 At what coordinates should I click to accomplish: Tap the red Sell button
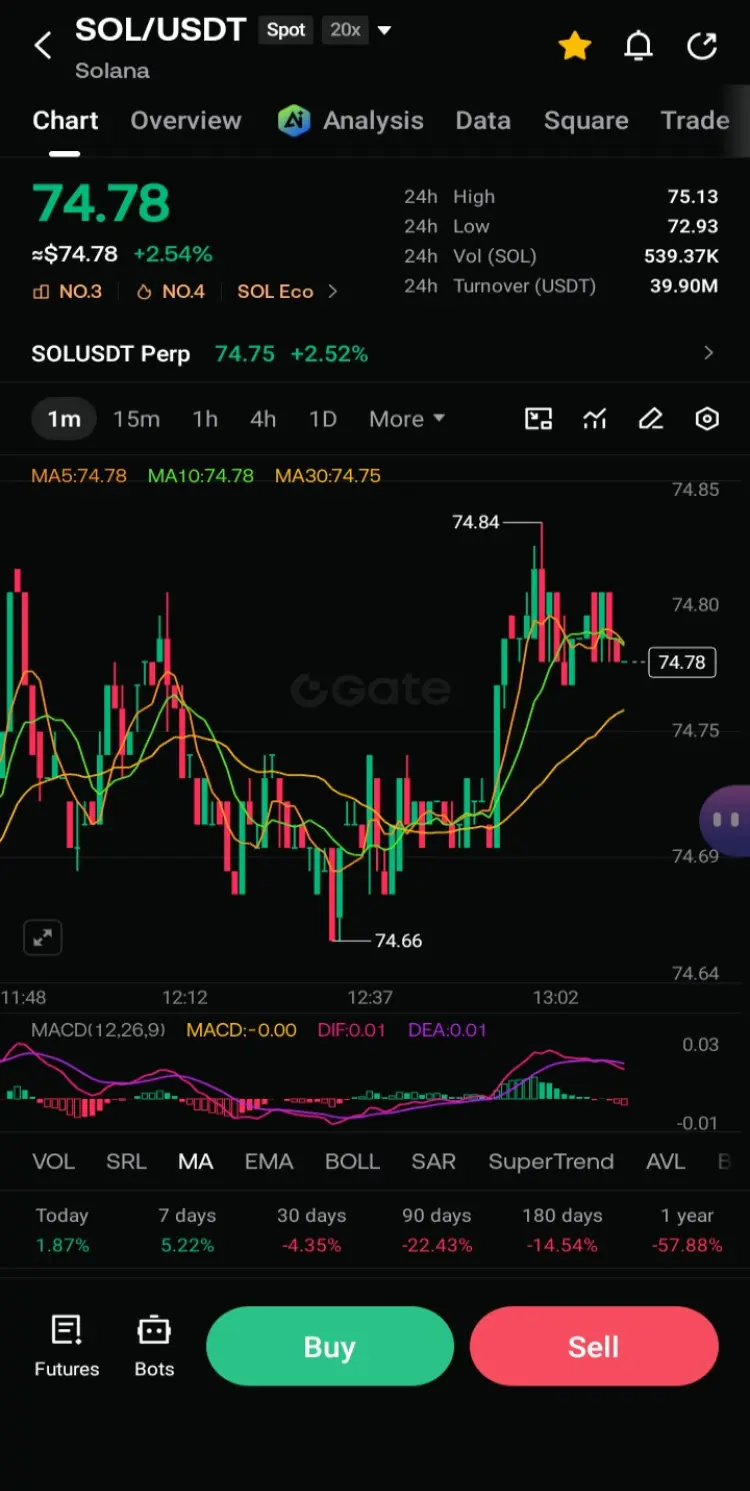click(x=594, y=1347)
